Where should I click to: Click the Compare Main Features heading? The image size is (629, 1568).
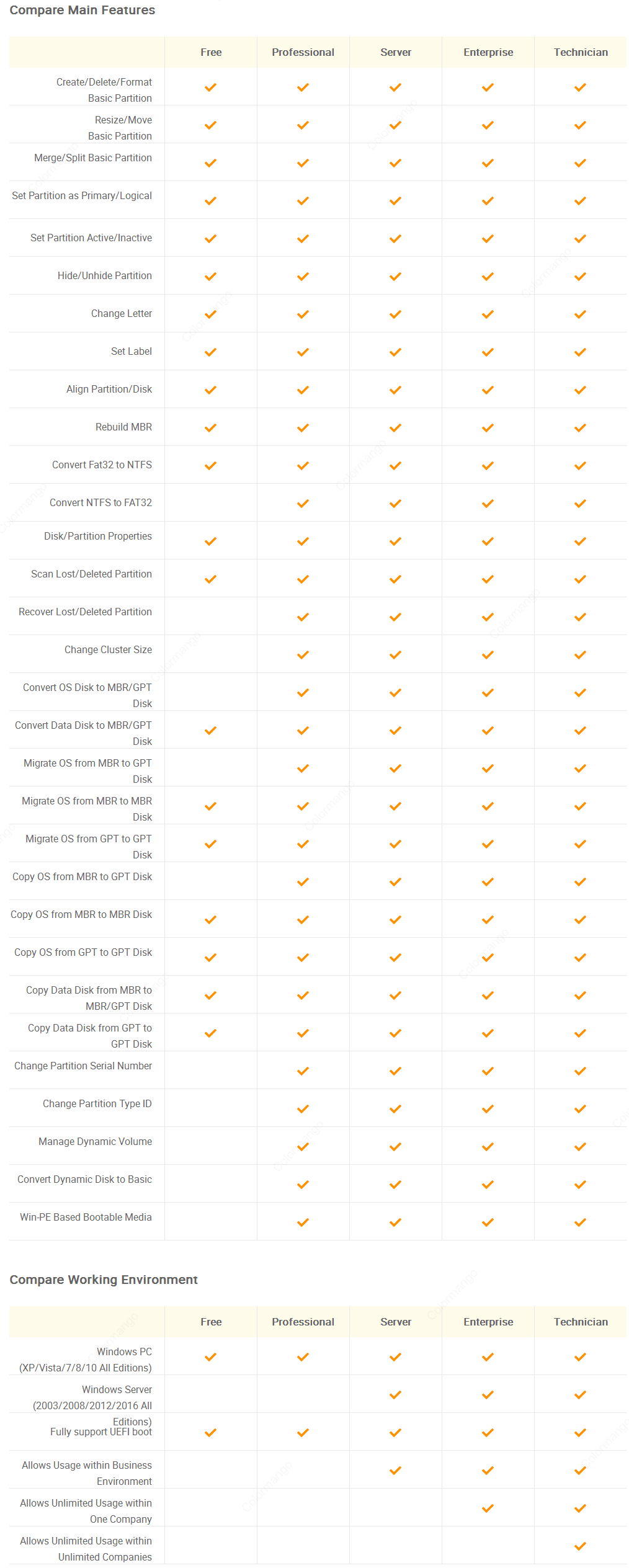[83, 10]
